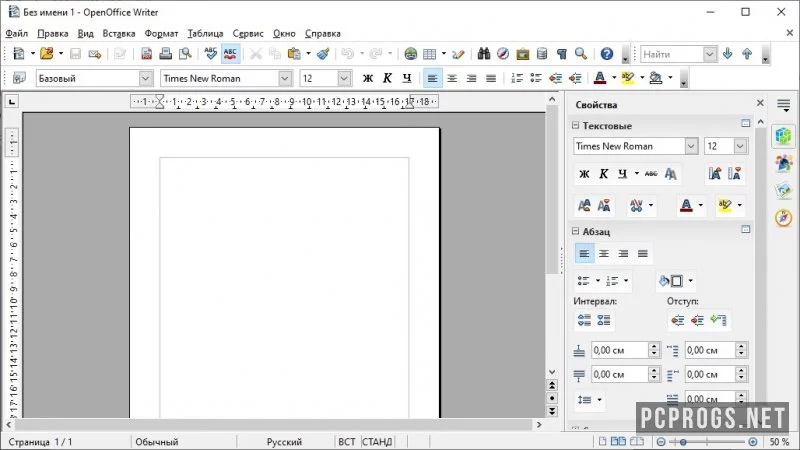Insert hyperlink globe icon
800x450 pixels.
pos(410,54)
